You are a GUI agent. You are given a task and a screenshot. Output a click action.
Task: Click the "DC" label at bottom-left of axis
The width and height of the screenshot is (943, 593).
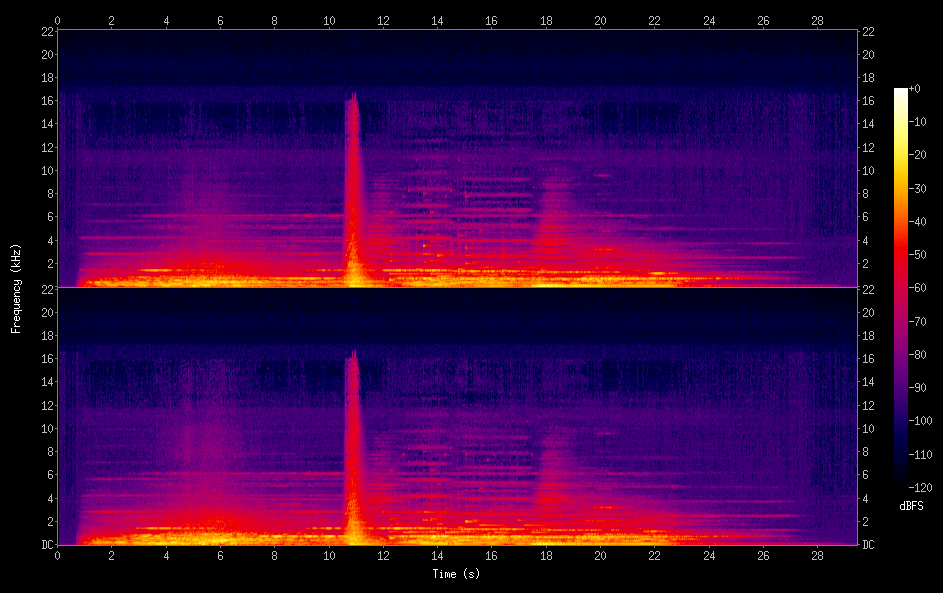46,545
